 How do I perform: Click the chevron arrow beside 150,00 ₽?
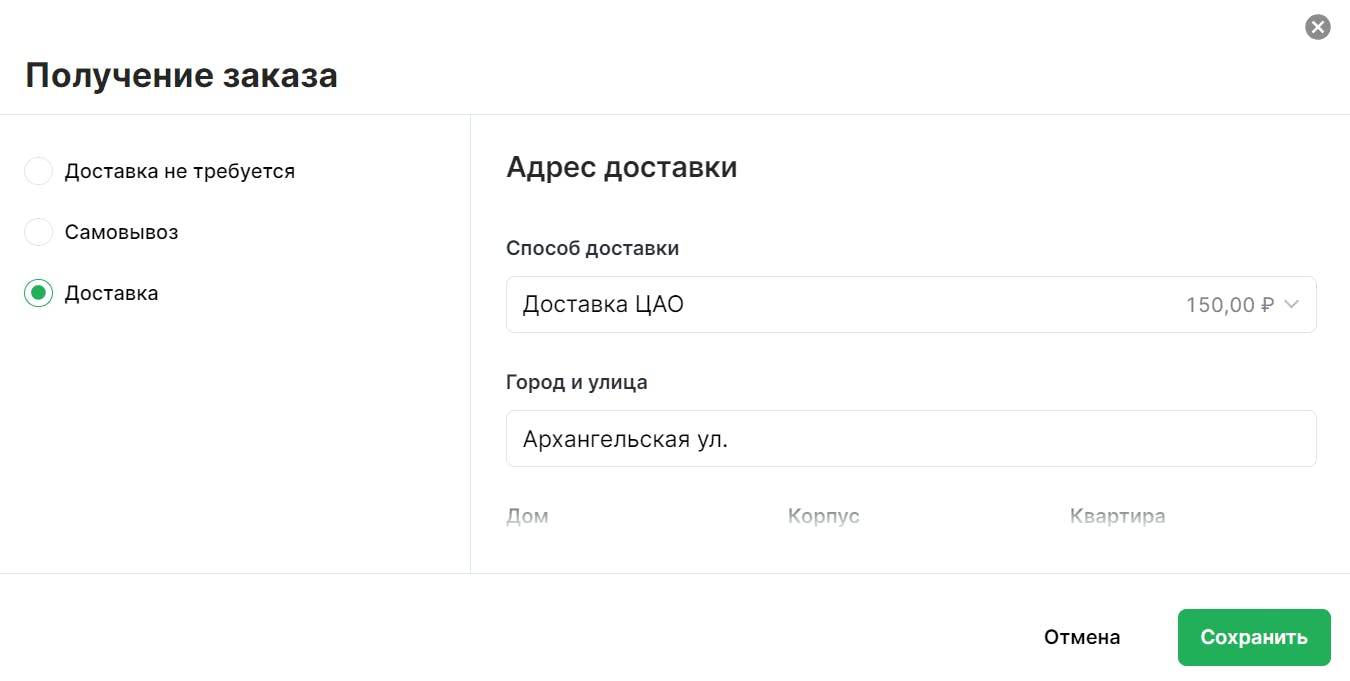point(1291,304)
